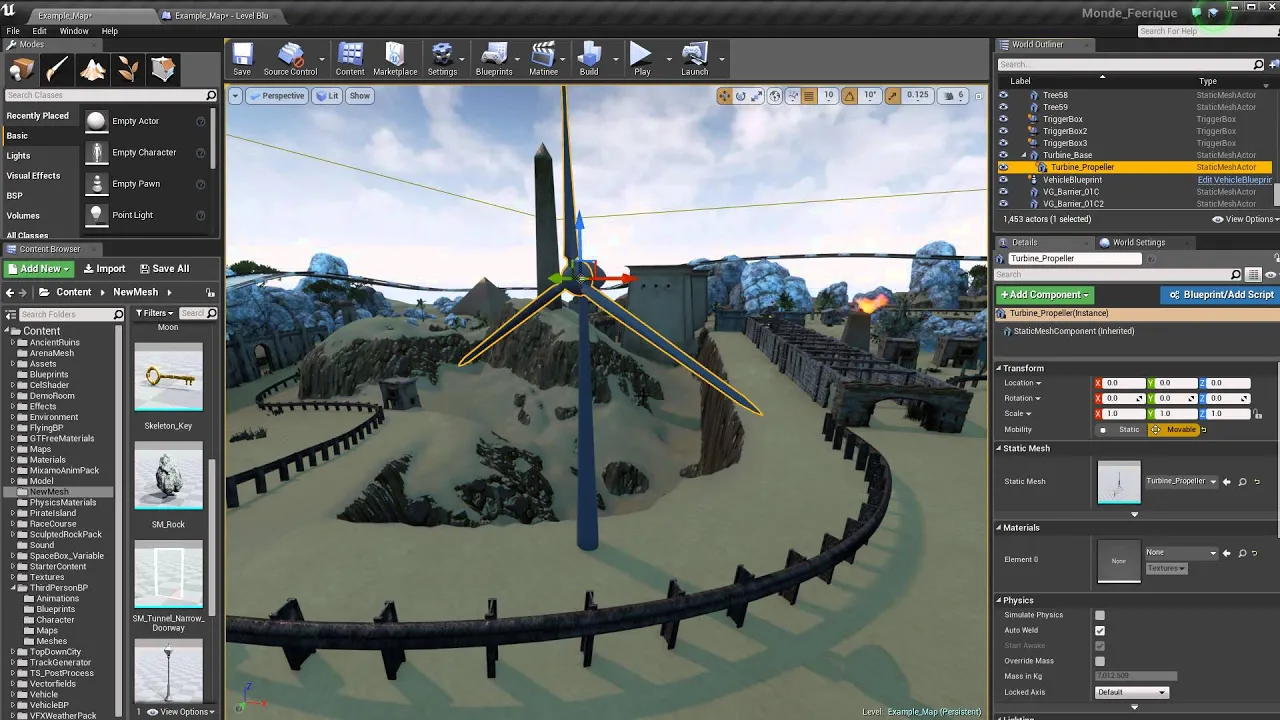Click the Save All button
Viewport: 1280px width, 720px height.
(164, 269)
